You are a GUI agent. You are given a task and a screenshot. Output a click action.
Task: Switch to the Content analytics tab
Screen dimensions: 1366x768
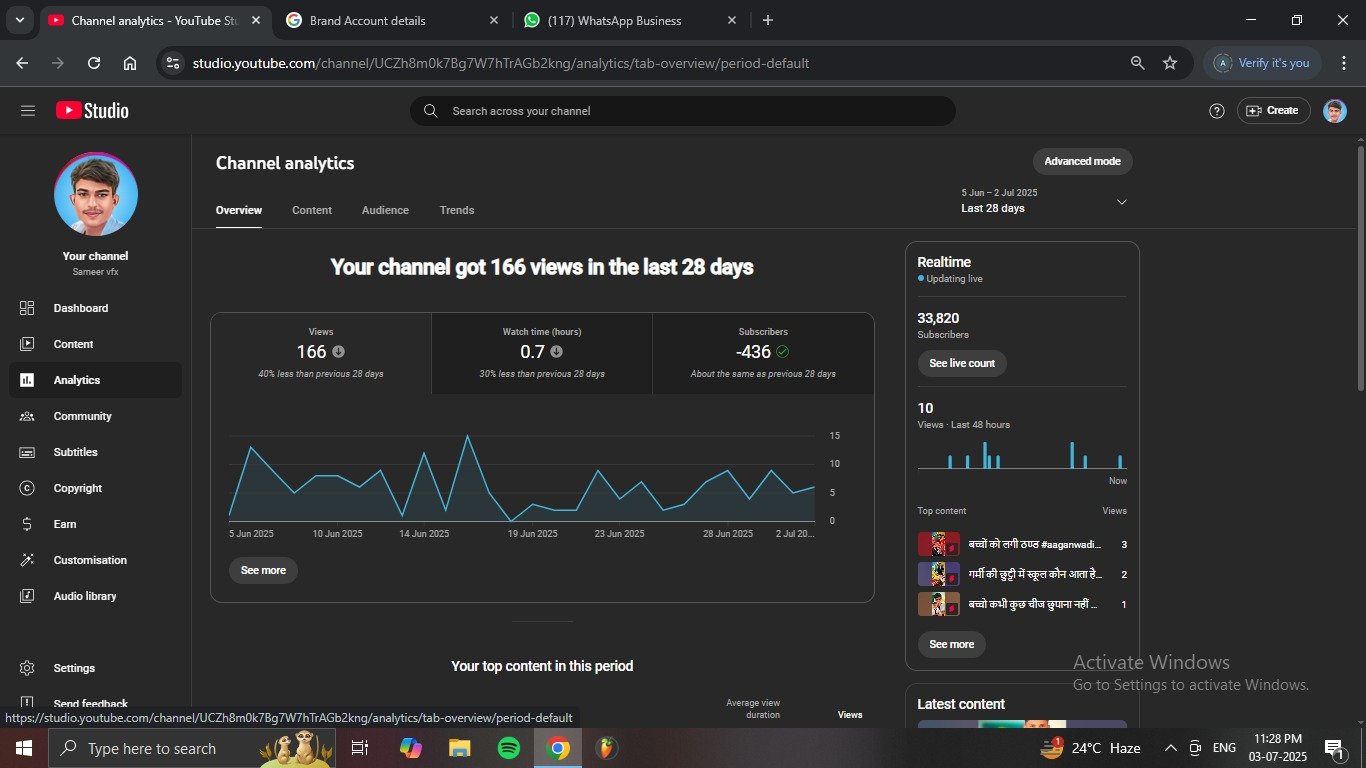click(312, 210)
